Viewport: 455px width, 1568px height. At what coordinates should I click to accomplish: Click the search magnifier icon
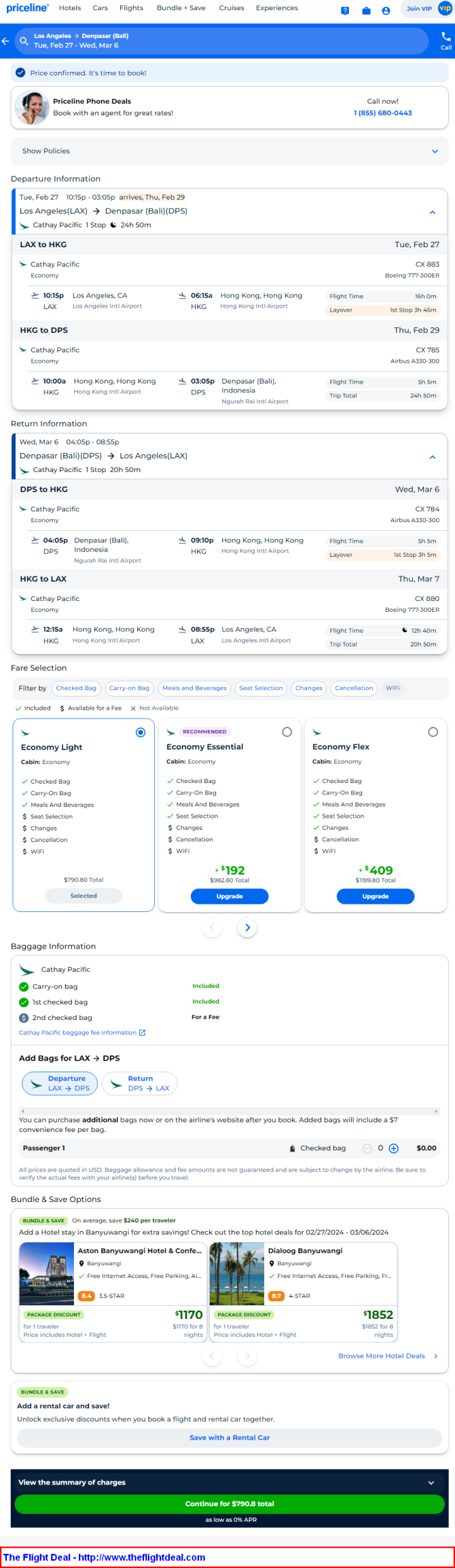[24, 41]
